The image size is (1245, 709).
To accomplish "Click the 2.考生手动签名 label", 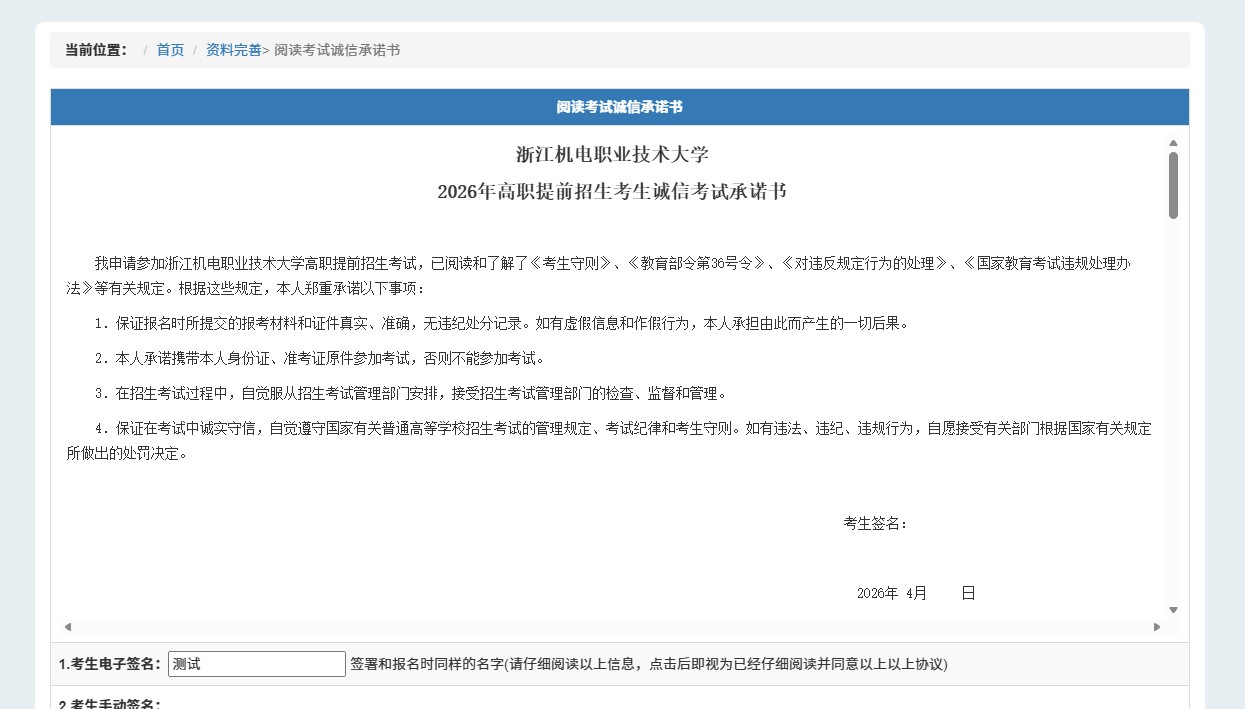I will [x=110, y=703].
